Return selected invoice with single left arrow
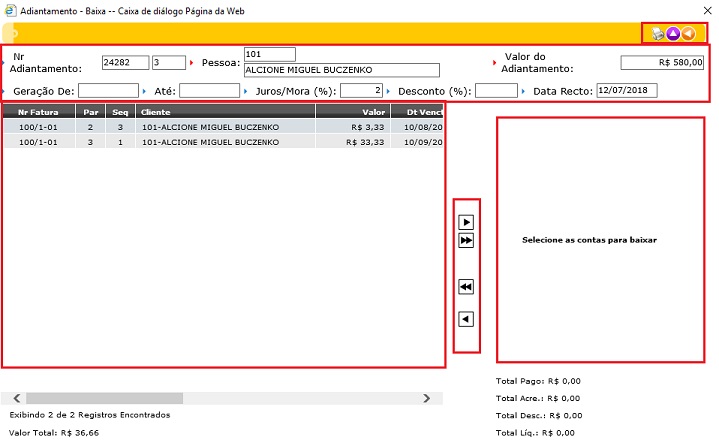This screenshot has height=443, width=719. 466,319
